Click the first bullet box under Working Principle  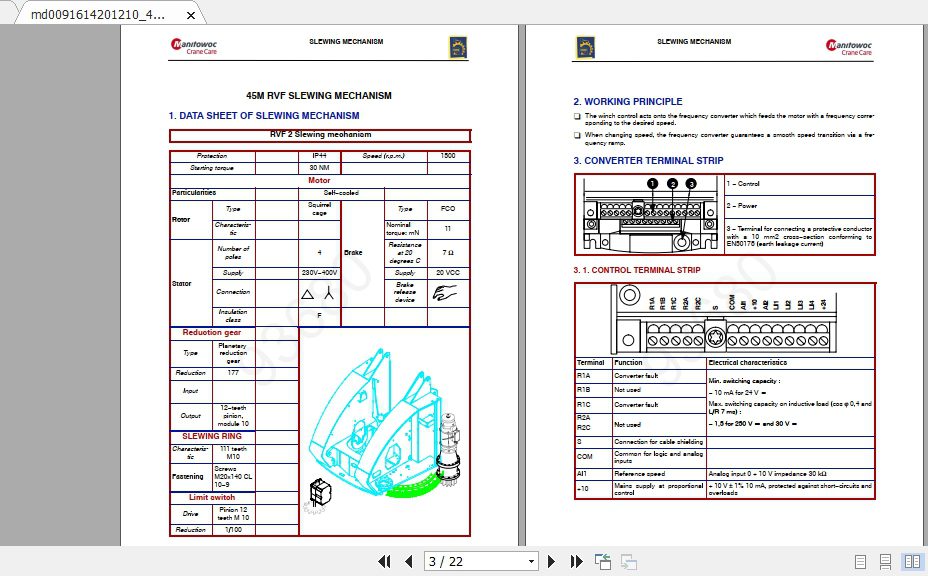[x=577, y=117]
